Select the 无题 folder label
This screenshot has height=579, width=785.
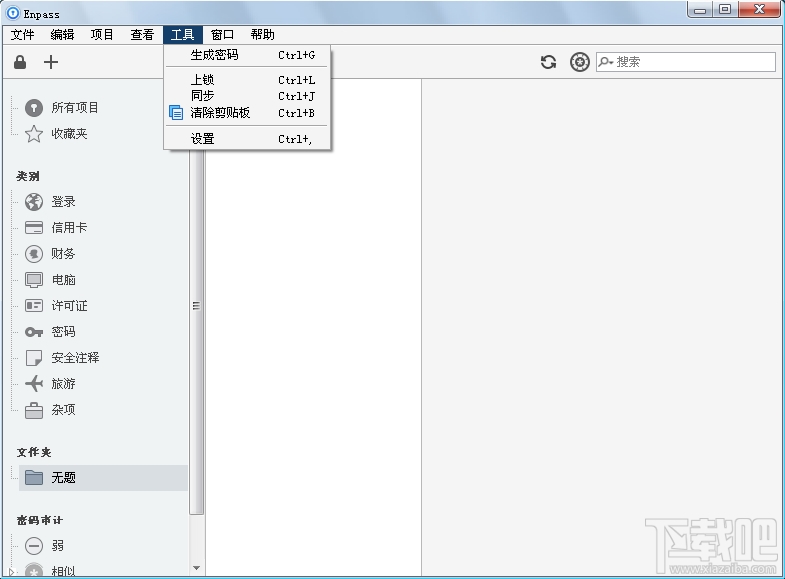click(x=64, y=478)
